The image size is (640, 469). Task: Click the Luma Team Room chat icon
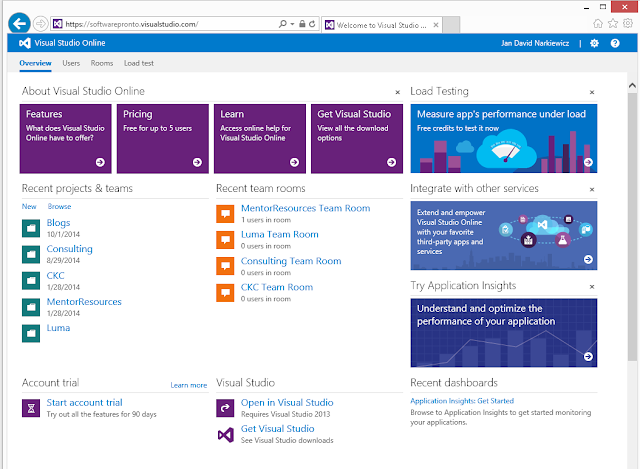(225, 238)
